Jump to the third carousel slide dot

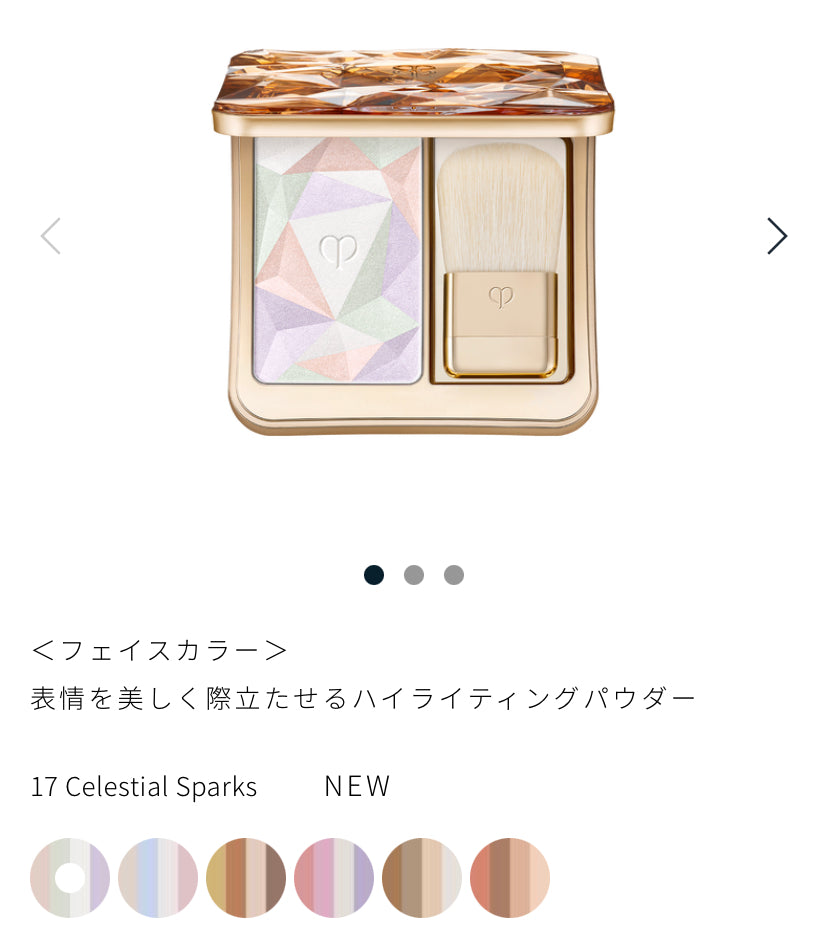[454, 575]
